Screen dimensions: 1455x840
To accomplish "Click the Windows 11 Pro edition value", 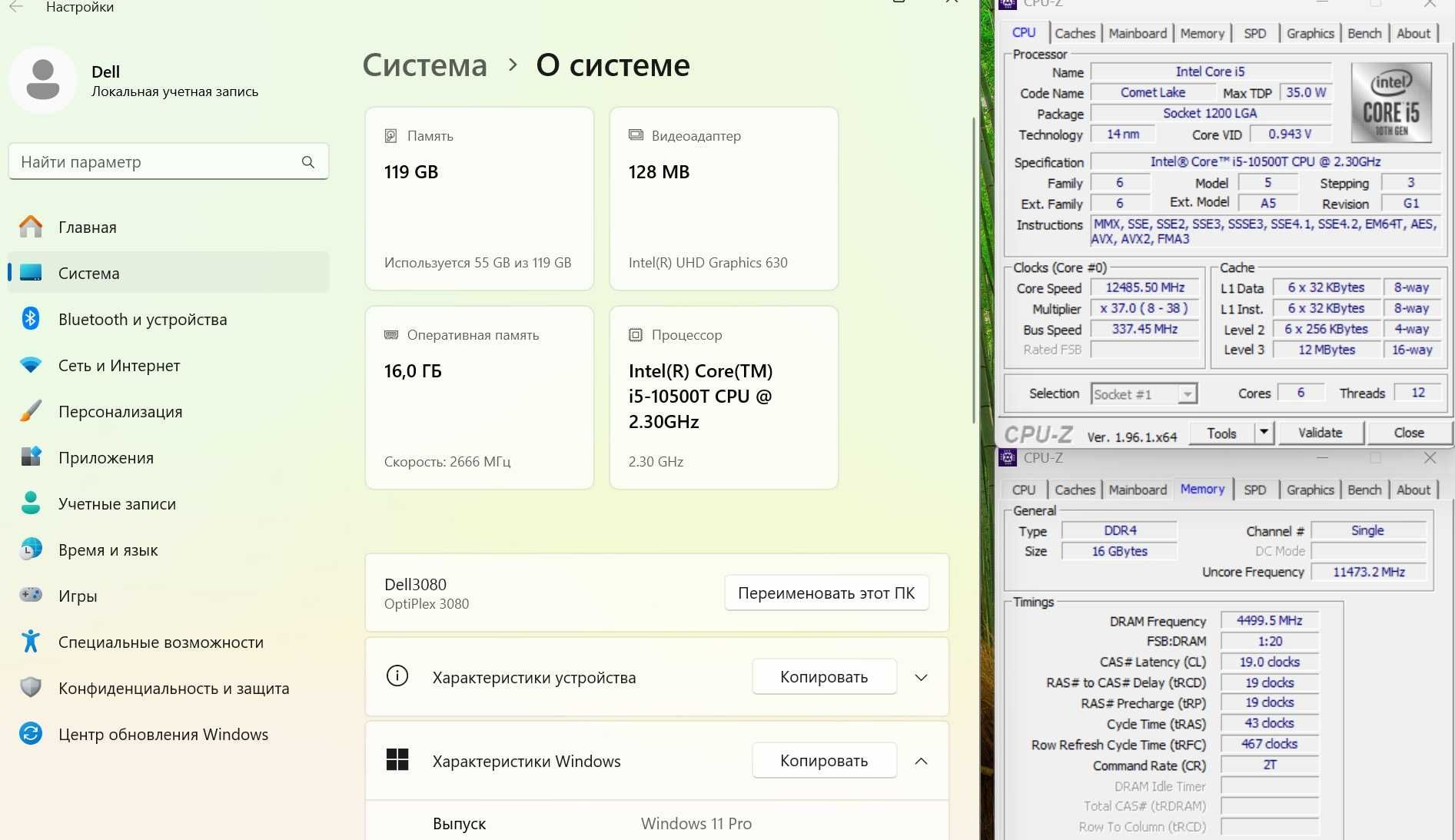I will point(696,823).
